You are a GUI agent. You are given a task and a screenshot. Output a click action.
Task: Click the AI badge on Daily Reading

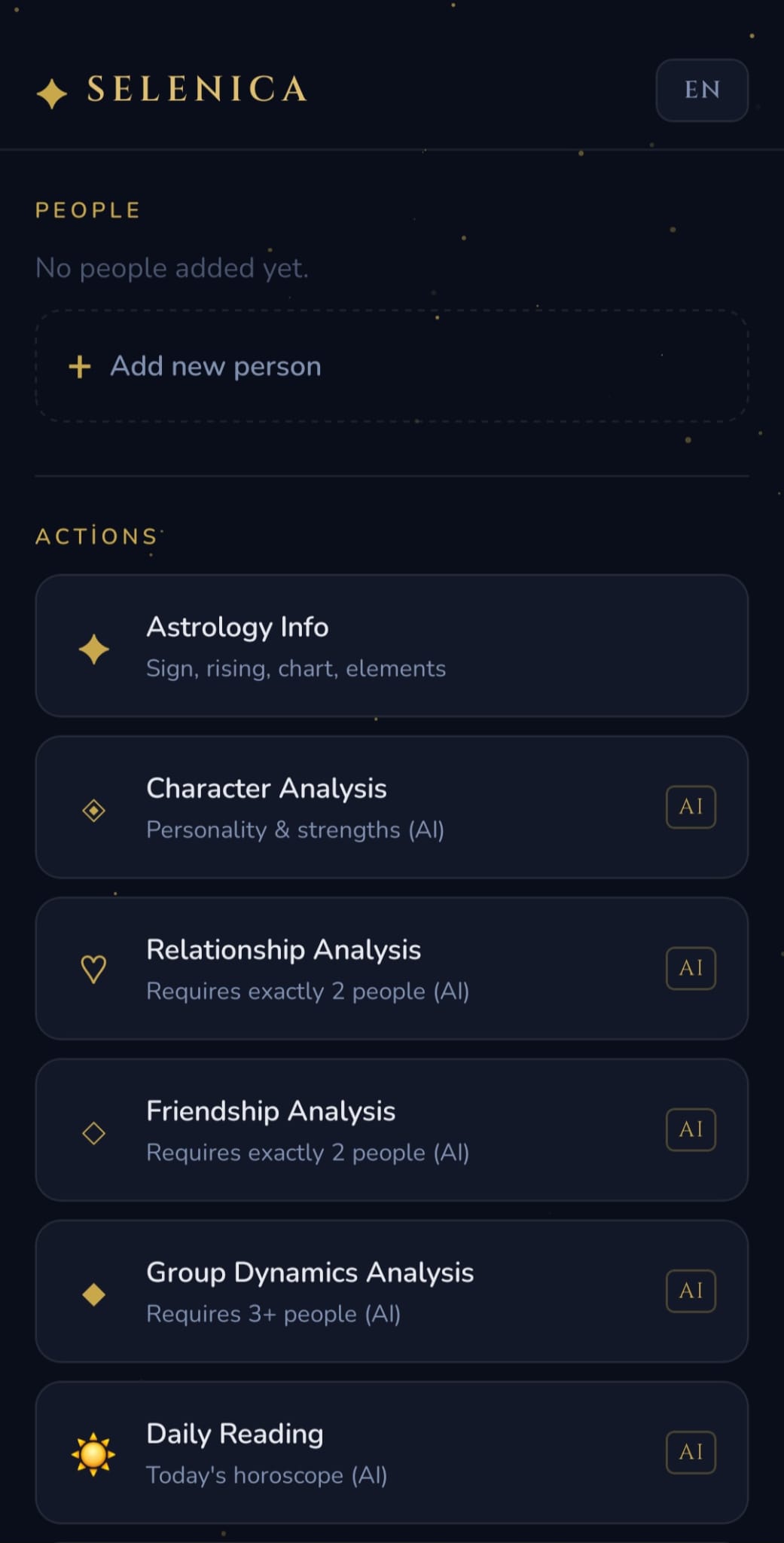(x=691, y=1452)
